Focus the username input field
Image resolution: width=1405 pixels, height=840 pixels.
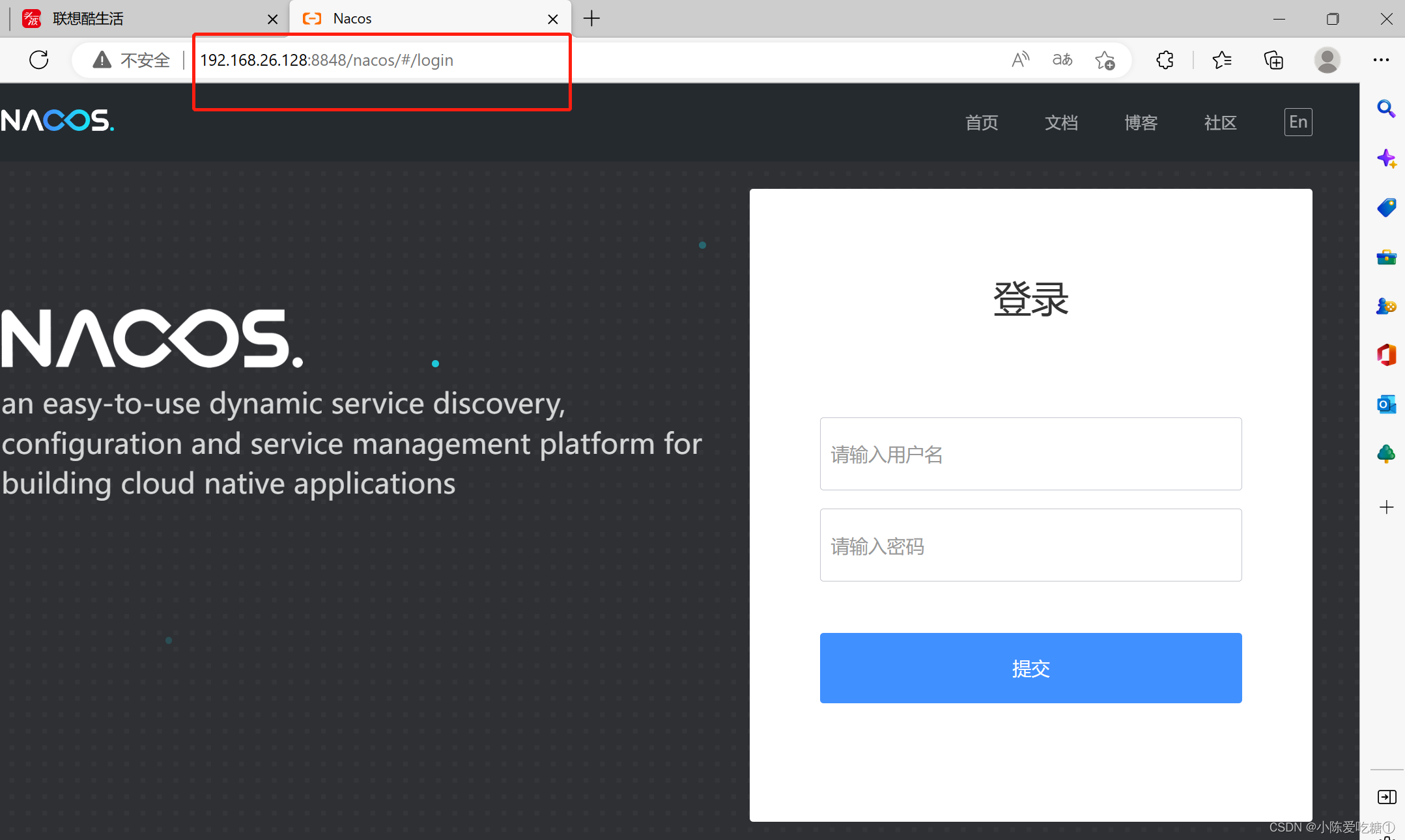point(1030,454)
